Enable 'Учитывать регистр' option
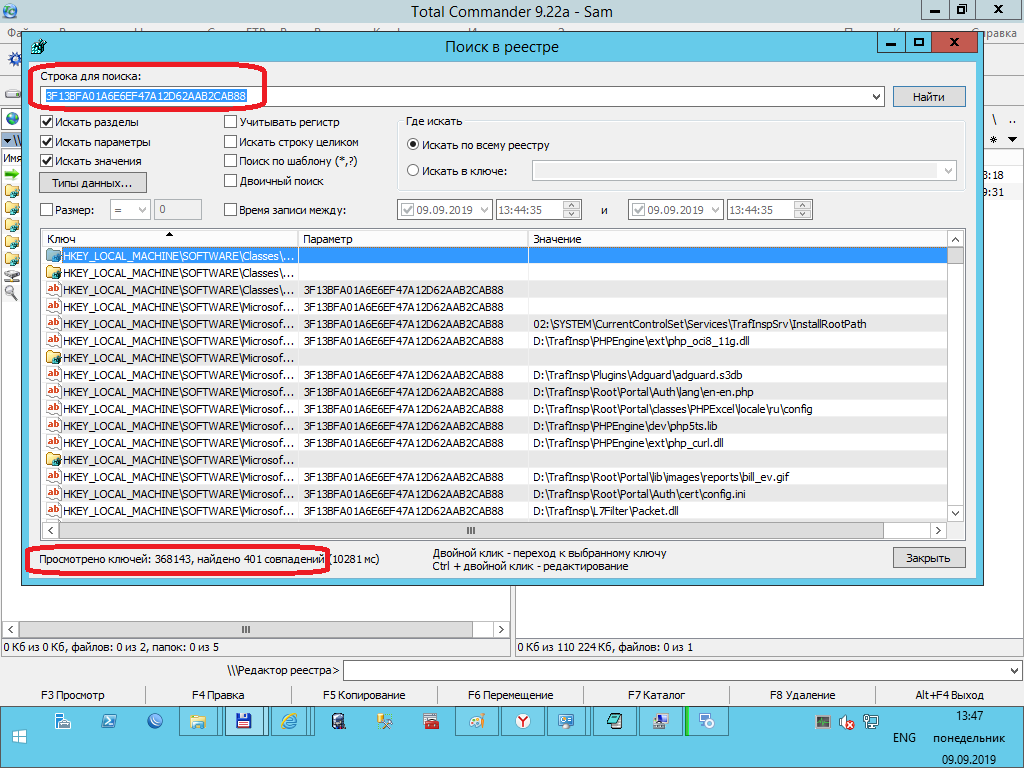The height and width of the screenshot is (768, 1024). tap(231, 122)
